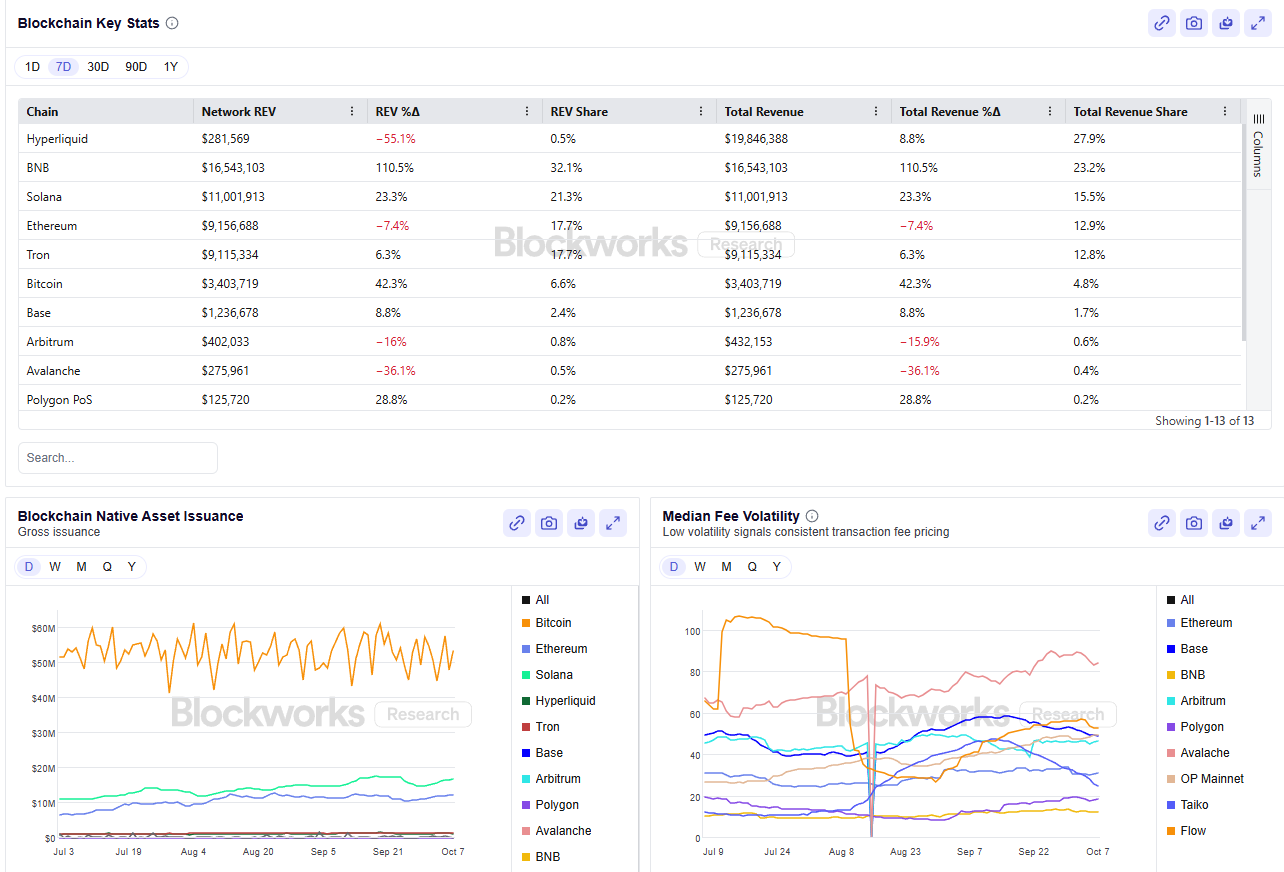Toggle Bitcoin series in issuance legend
Image resolution: width=1284 pixels, height=872 pixels.
(x=552, y=623)
